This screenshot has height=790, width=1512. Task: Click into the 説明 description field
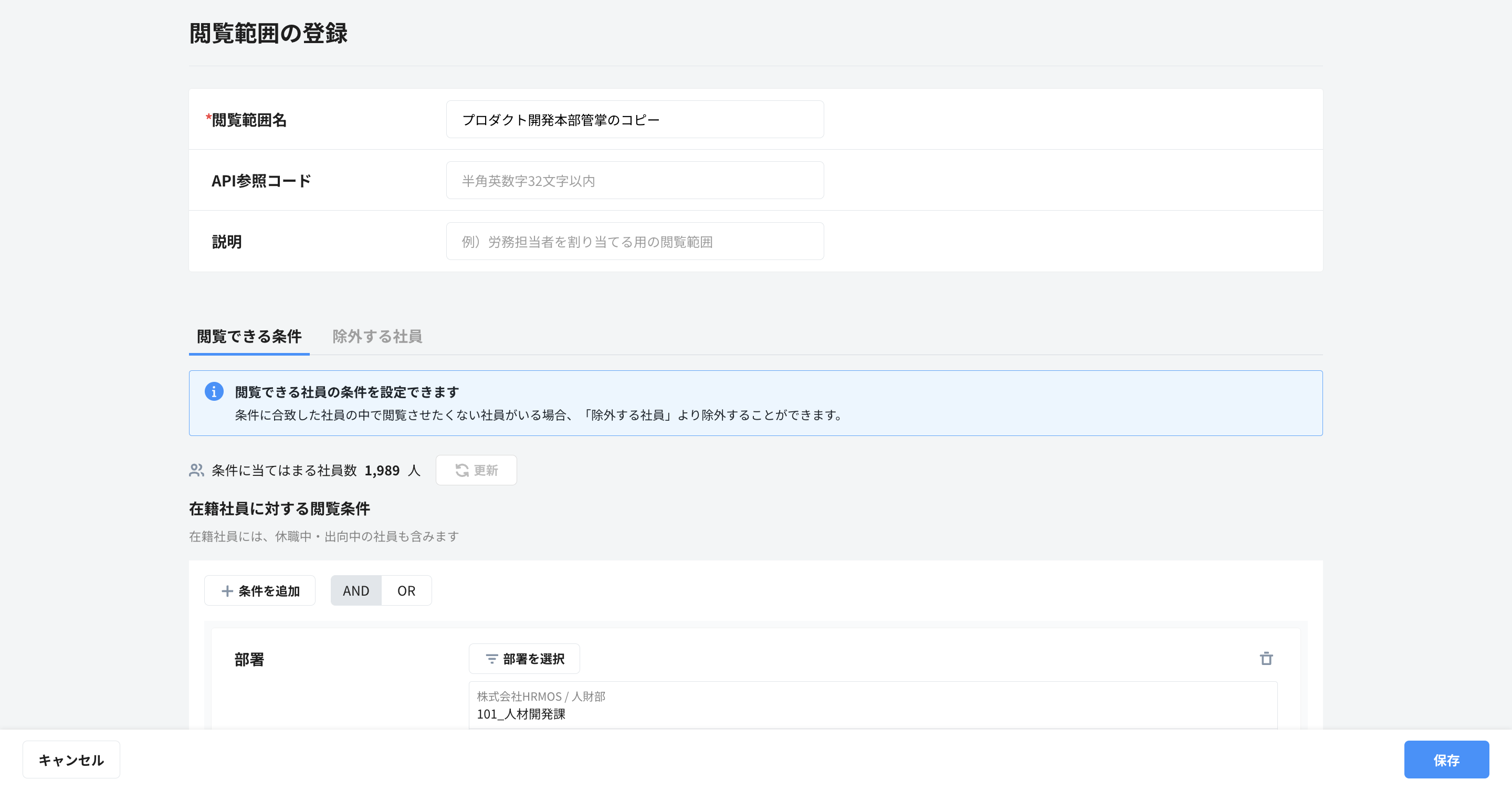coord(635,242)
